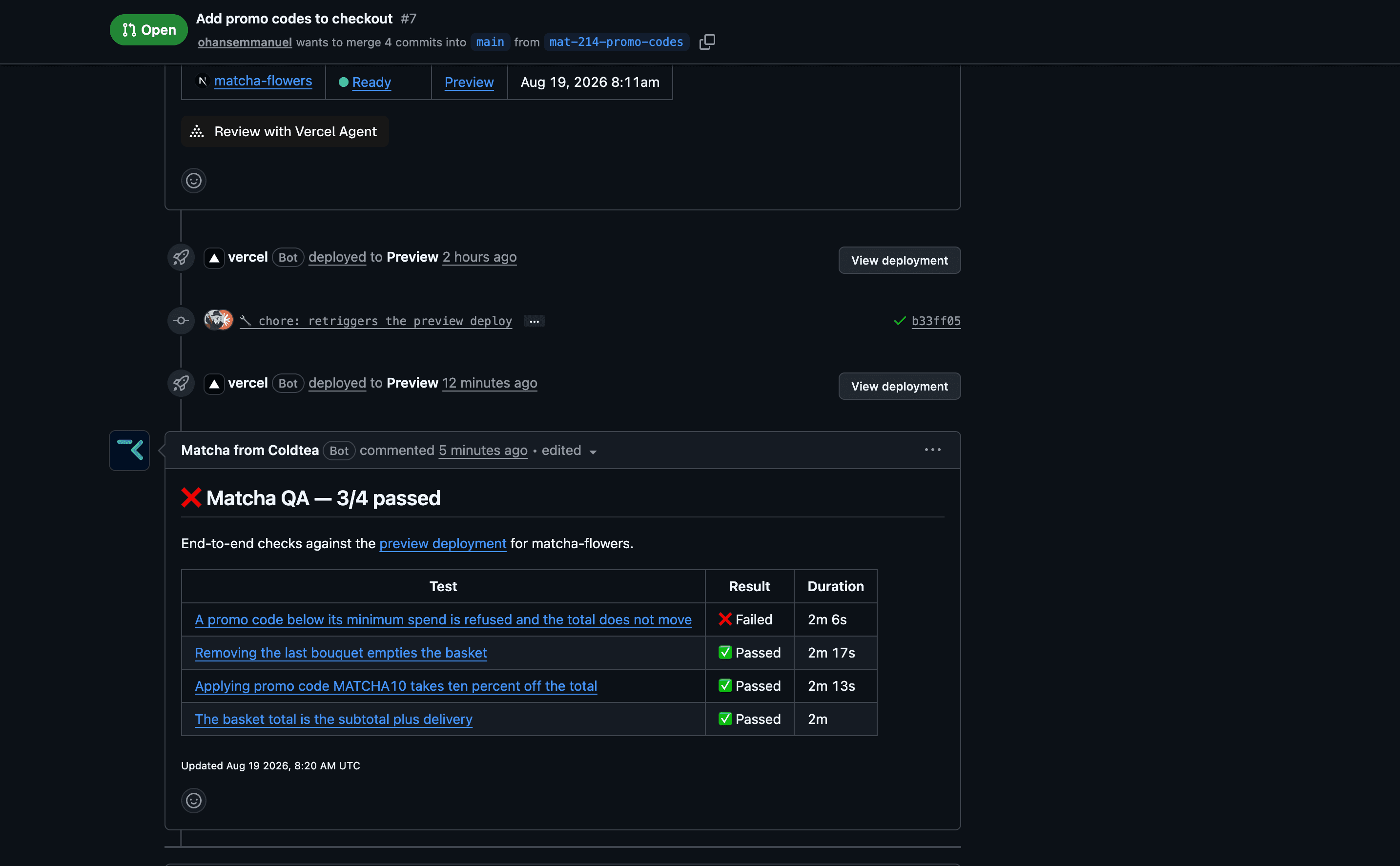Click the 2m 6s duration cell
This screenshot has width=1400, height=866.
coord(835,619)
